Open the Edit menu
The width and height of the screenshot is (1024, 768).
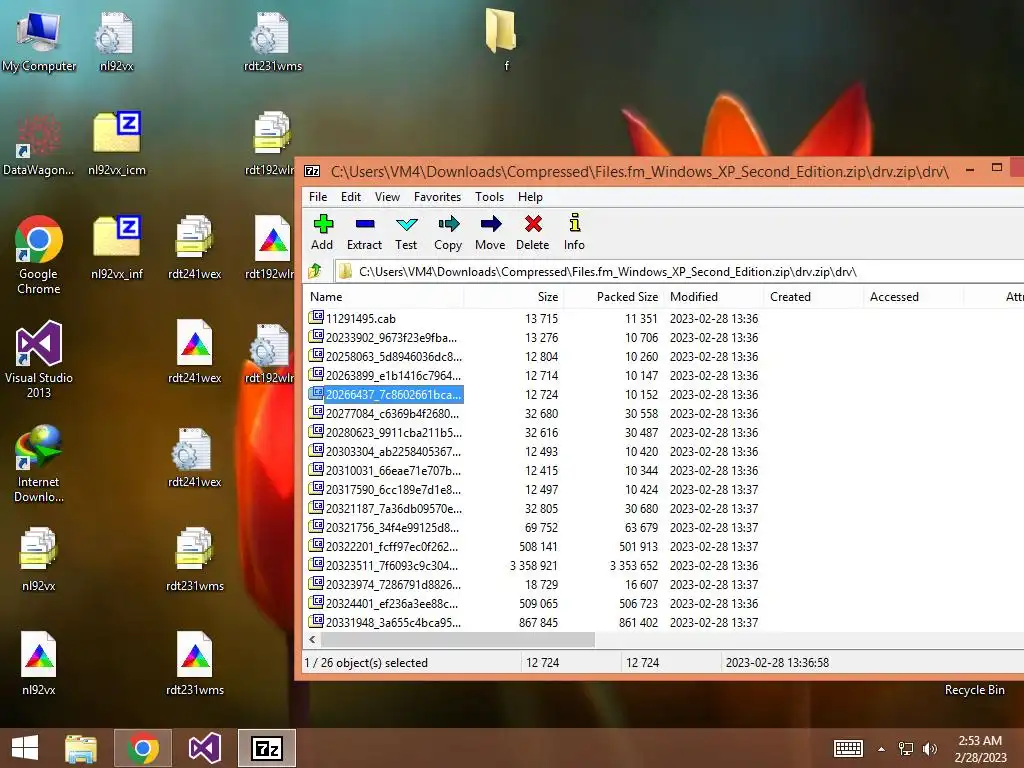click(x=351, y=197)
